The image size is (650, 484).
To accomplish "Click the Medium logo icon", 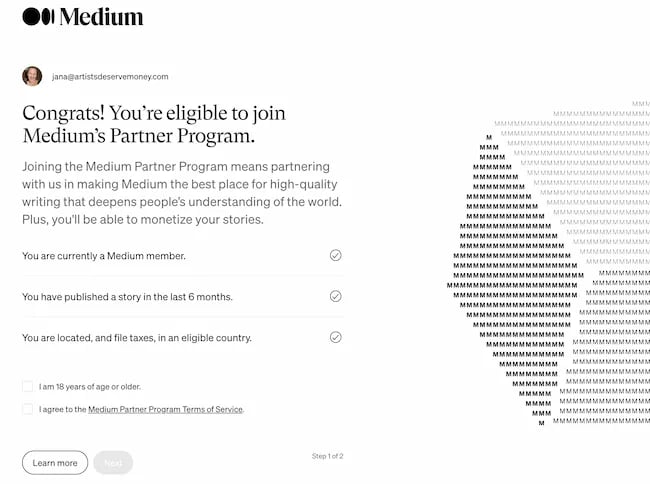I will [39, 16].
